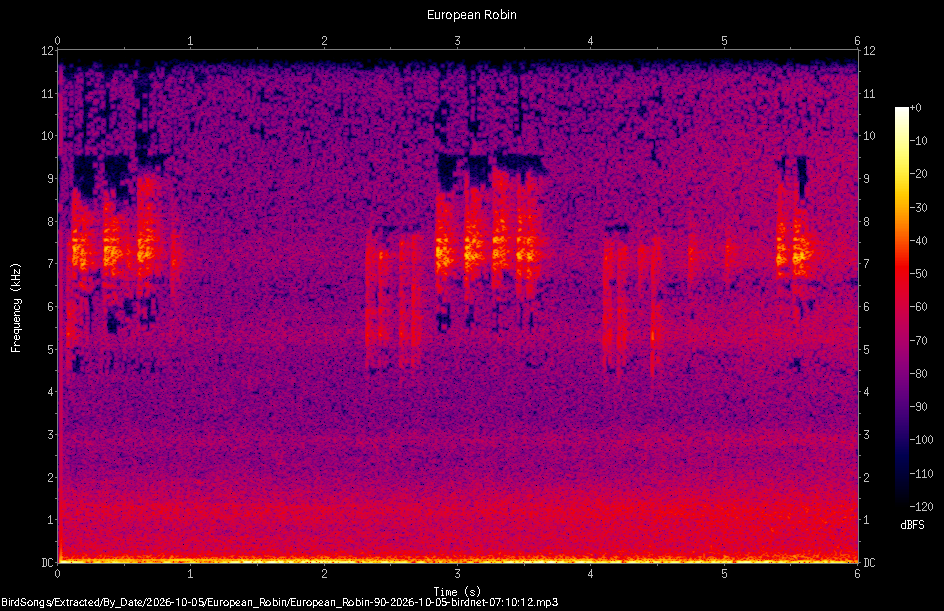Click the -120 color scale value
The height and width of the screenshot is (611, 944).
point(921,507)
